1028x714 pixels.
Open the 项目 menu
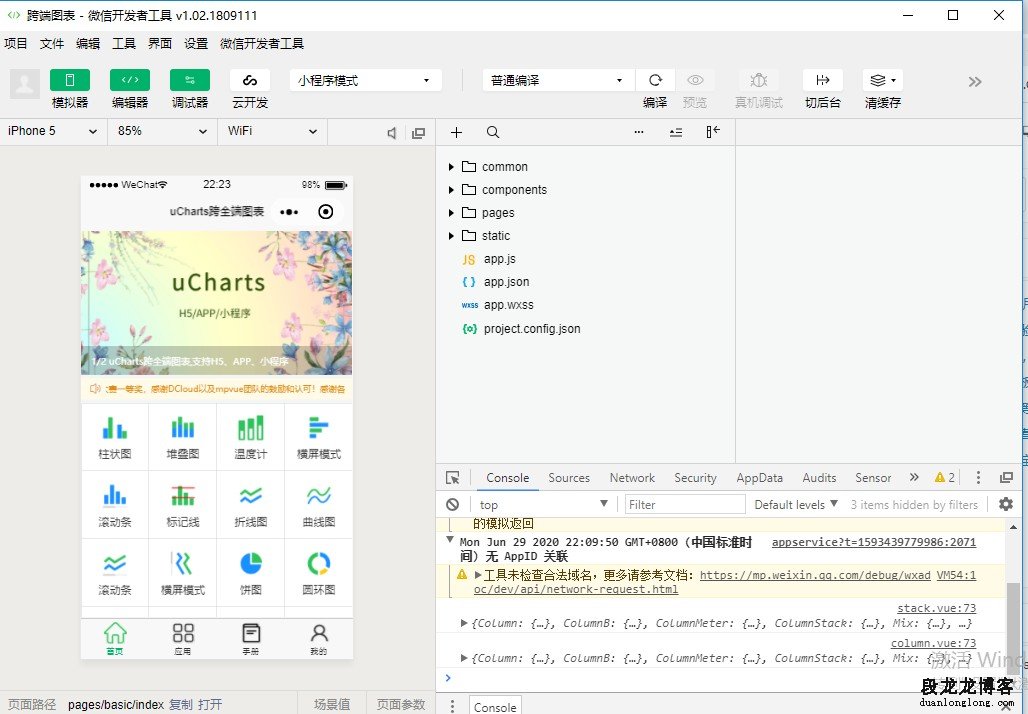tap(16, 44)
